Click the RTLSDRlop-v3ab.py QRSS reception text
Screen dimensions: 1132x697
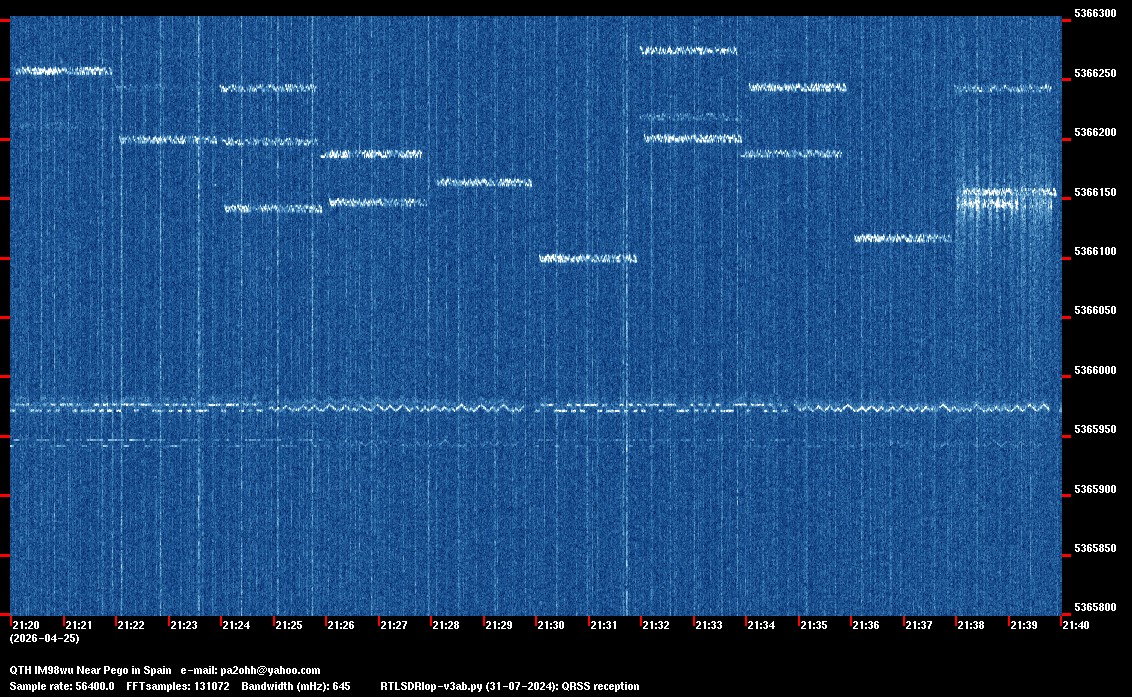pos(510,686)
